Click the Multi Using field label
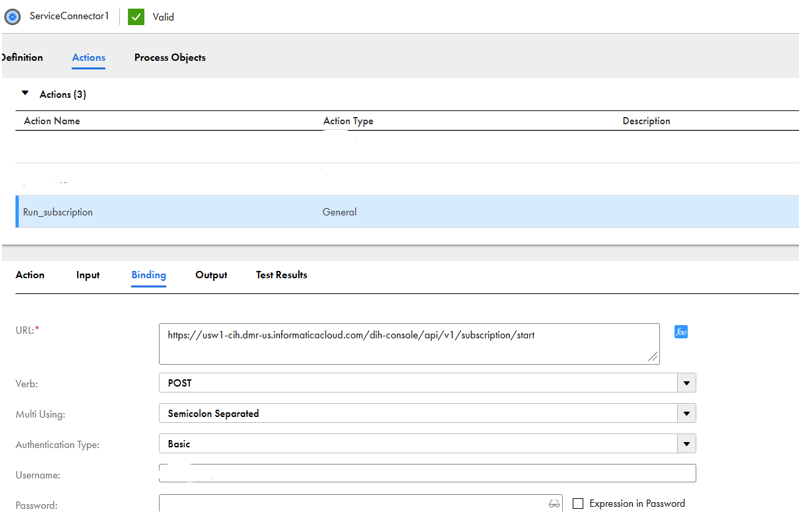799x525 pixels. coord(40,414)
